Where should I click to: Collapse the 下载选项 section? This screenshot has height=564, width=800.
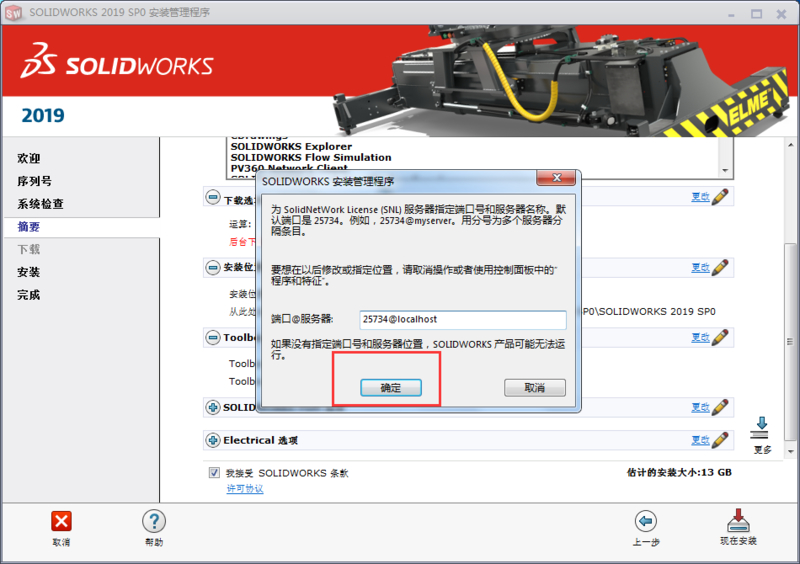coord(213,197)
